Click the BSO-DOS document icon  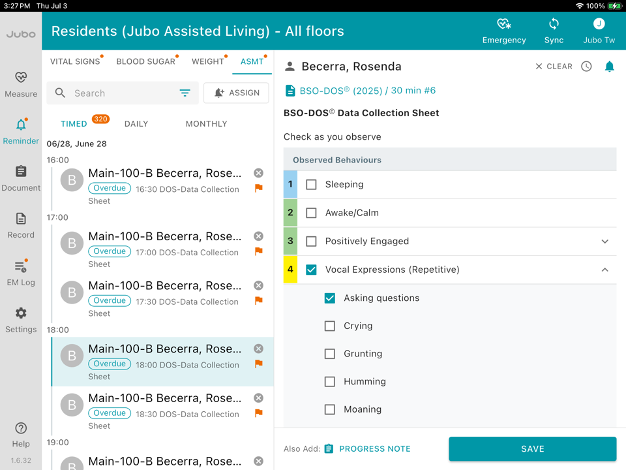coord(290,91)
